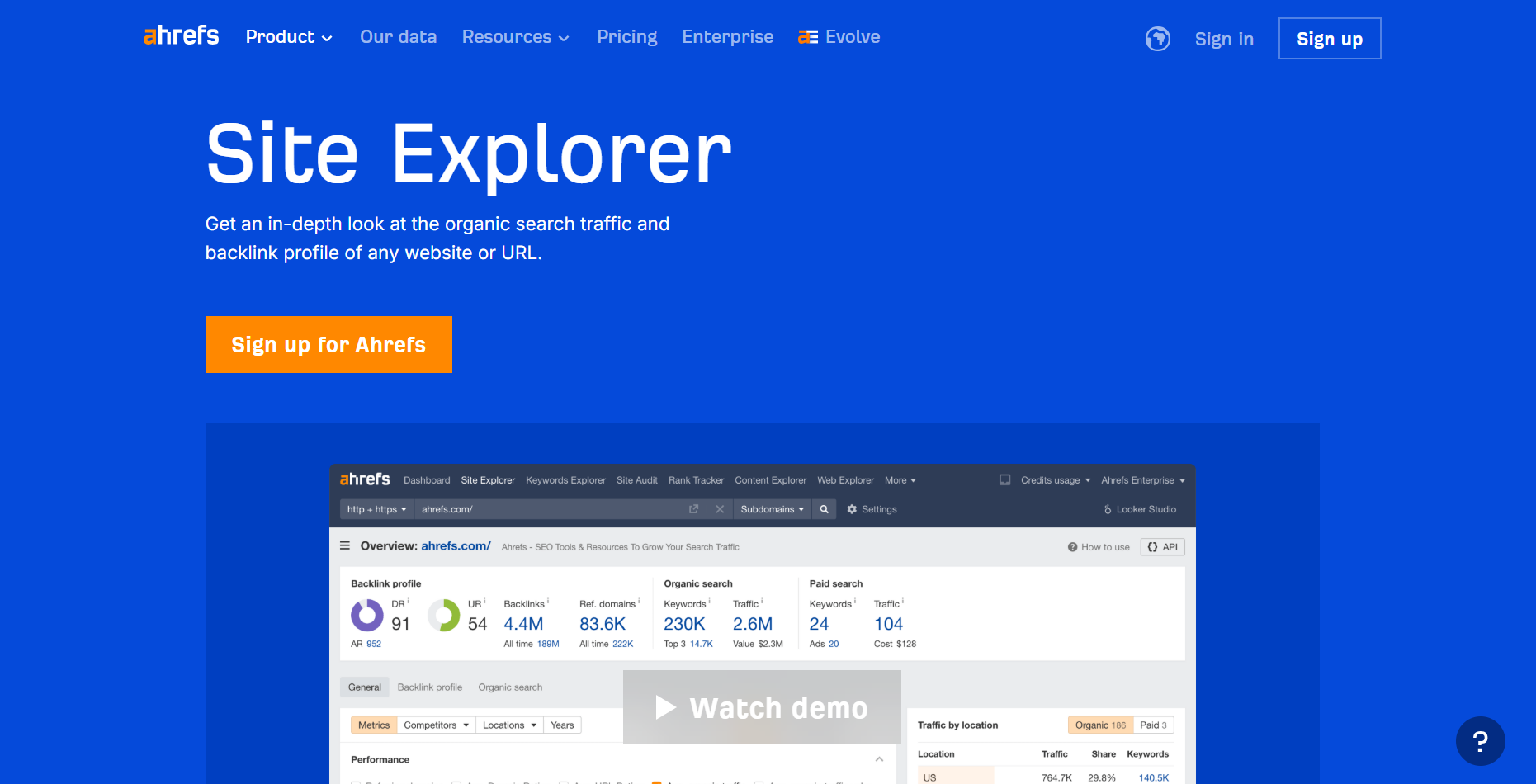
Task: Open the http + https protocol dropdown
Action: (376, 509)
